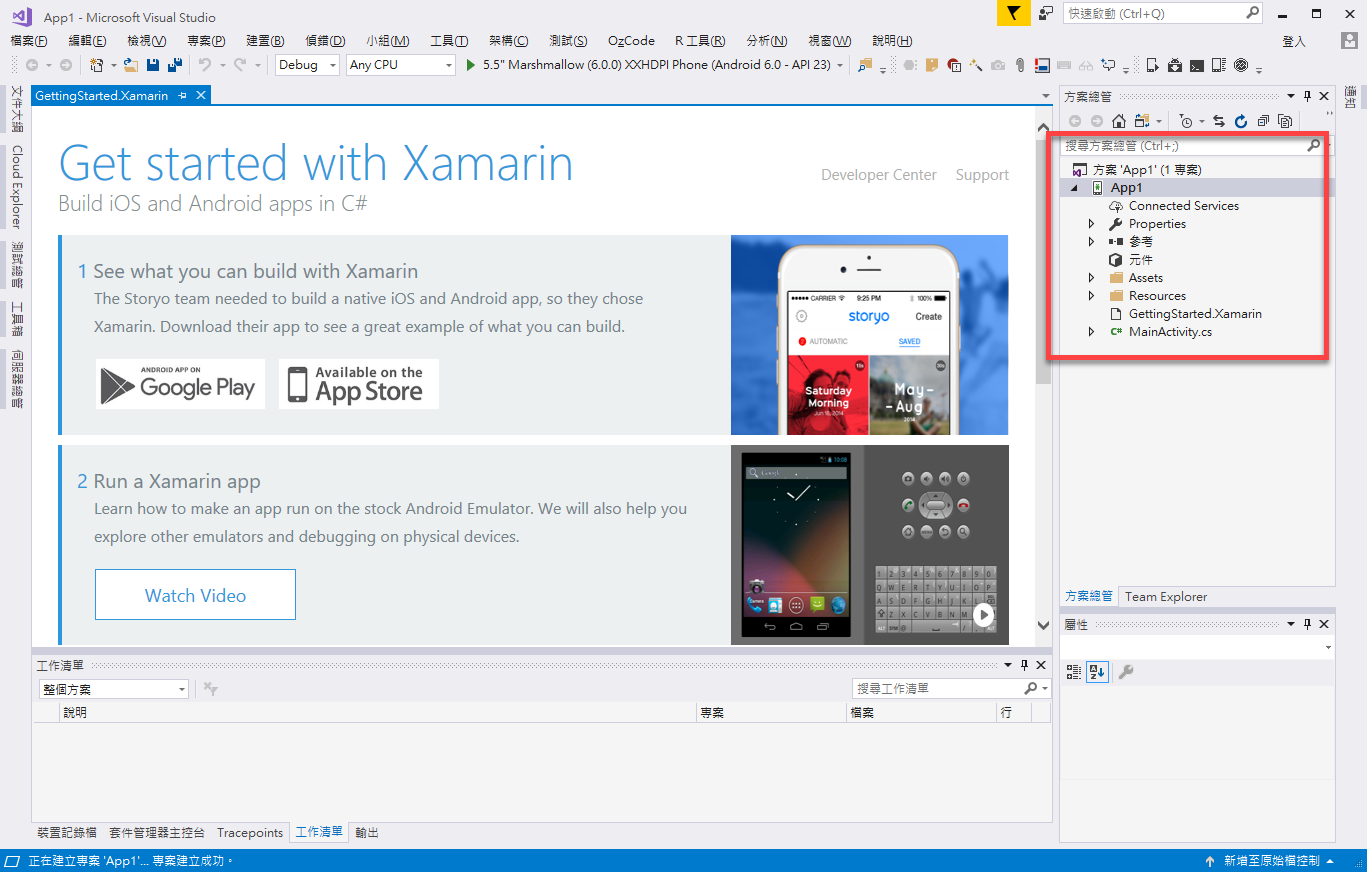This screenshot has width=1367, height=872.
Task: Click the Collapse All icon in Solution Explorer
Action: point(1263,121)
